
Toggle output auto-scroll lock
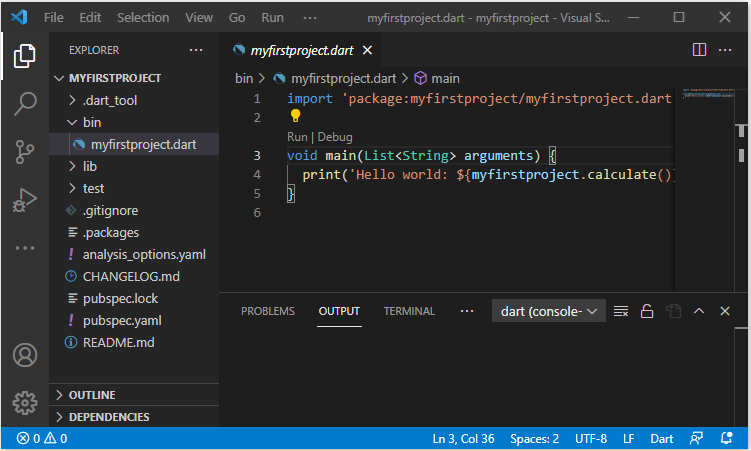coord(647,311)
